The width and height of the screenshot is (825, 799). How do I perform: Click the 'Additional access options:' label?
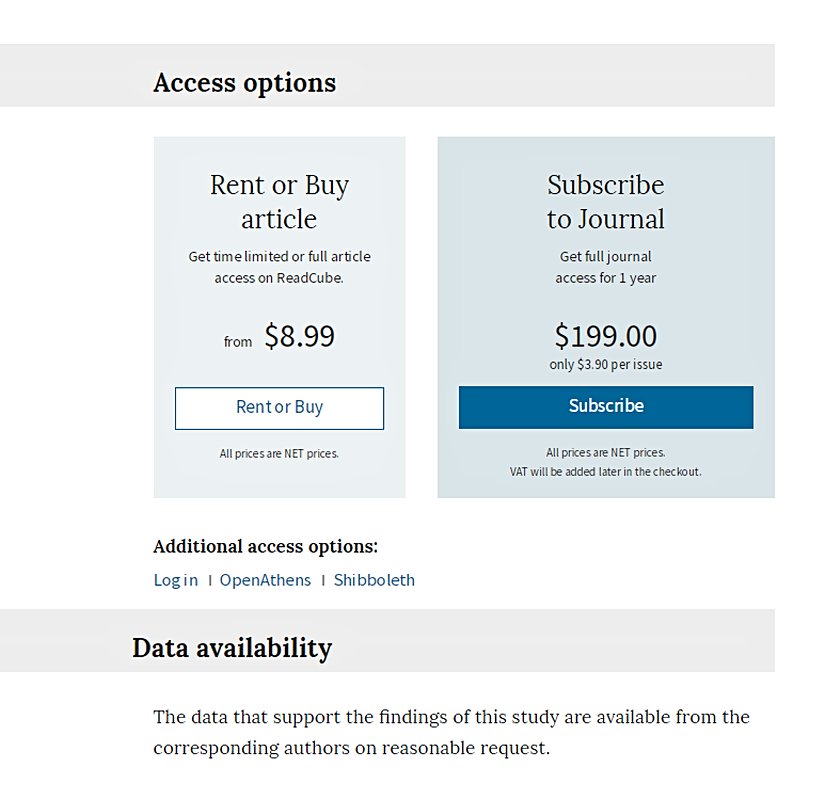[265, 547]
